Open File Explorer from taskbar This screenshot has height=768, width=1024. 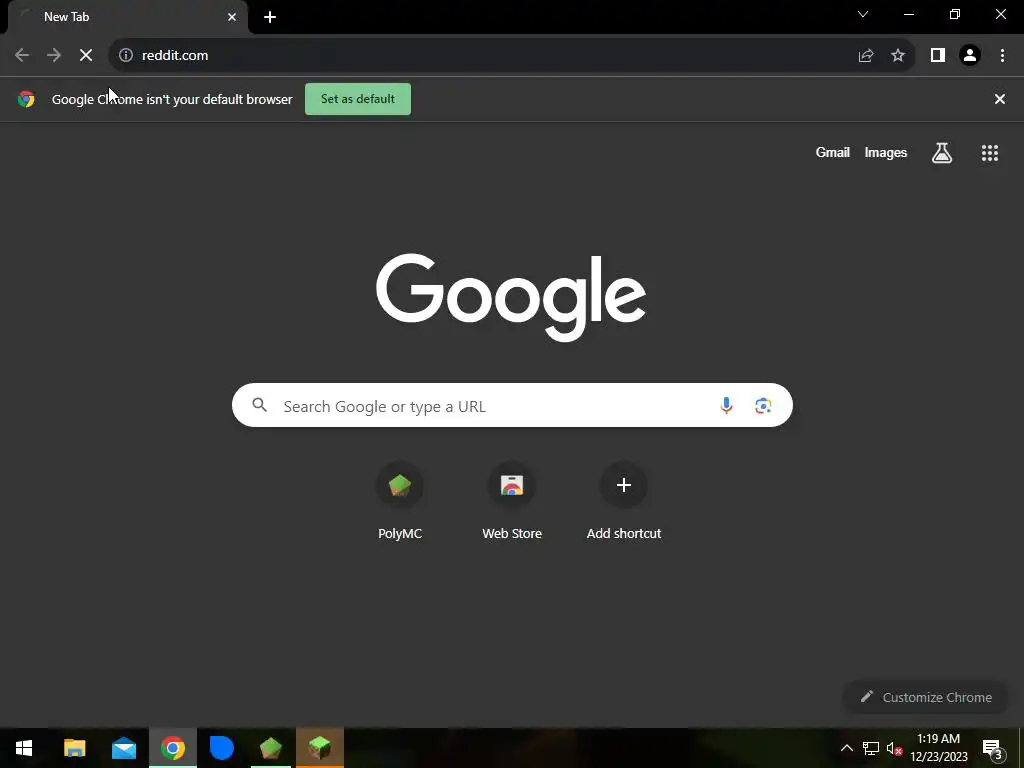click(x=74, y=748)
